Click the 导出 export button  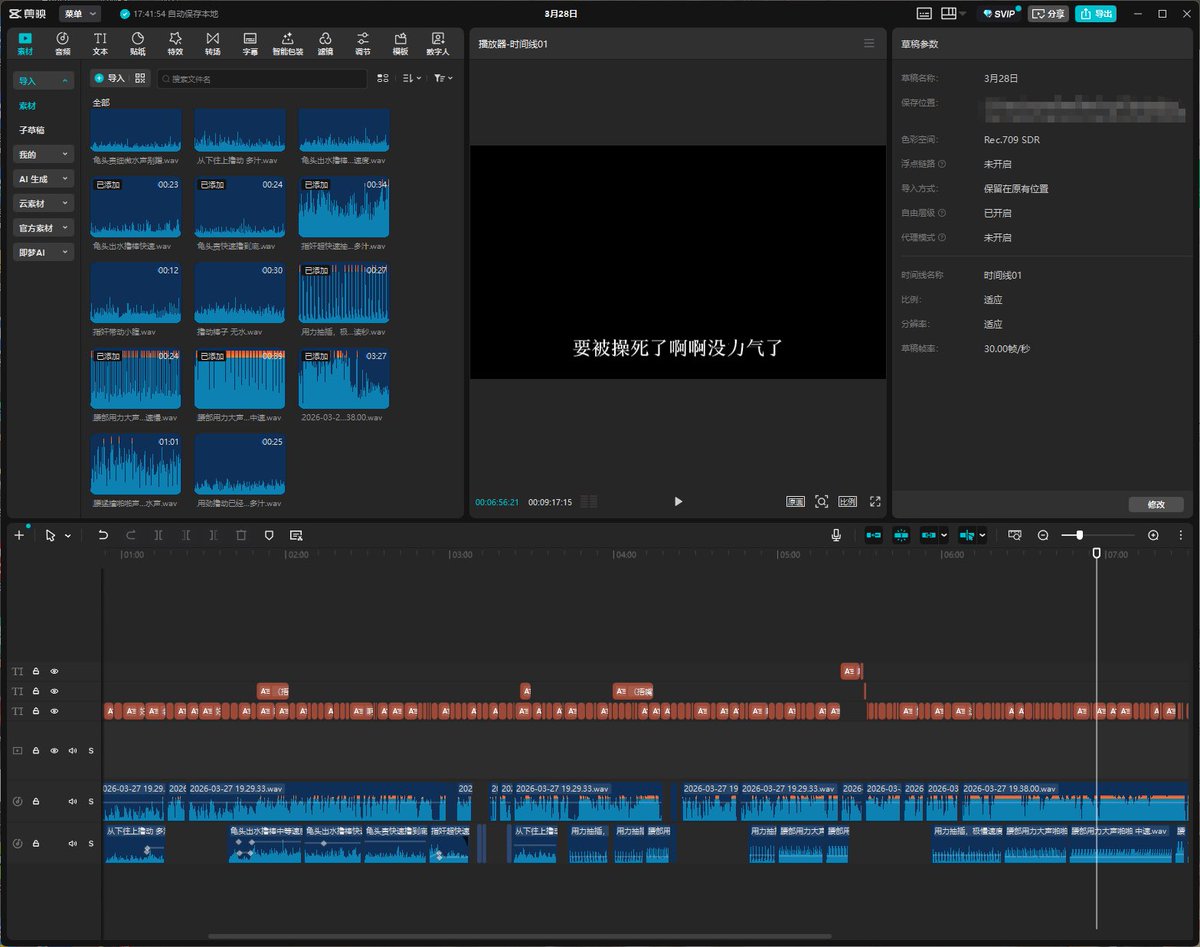(x=1096, y=14)
